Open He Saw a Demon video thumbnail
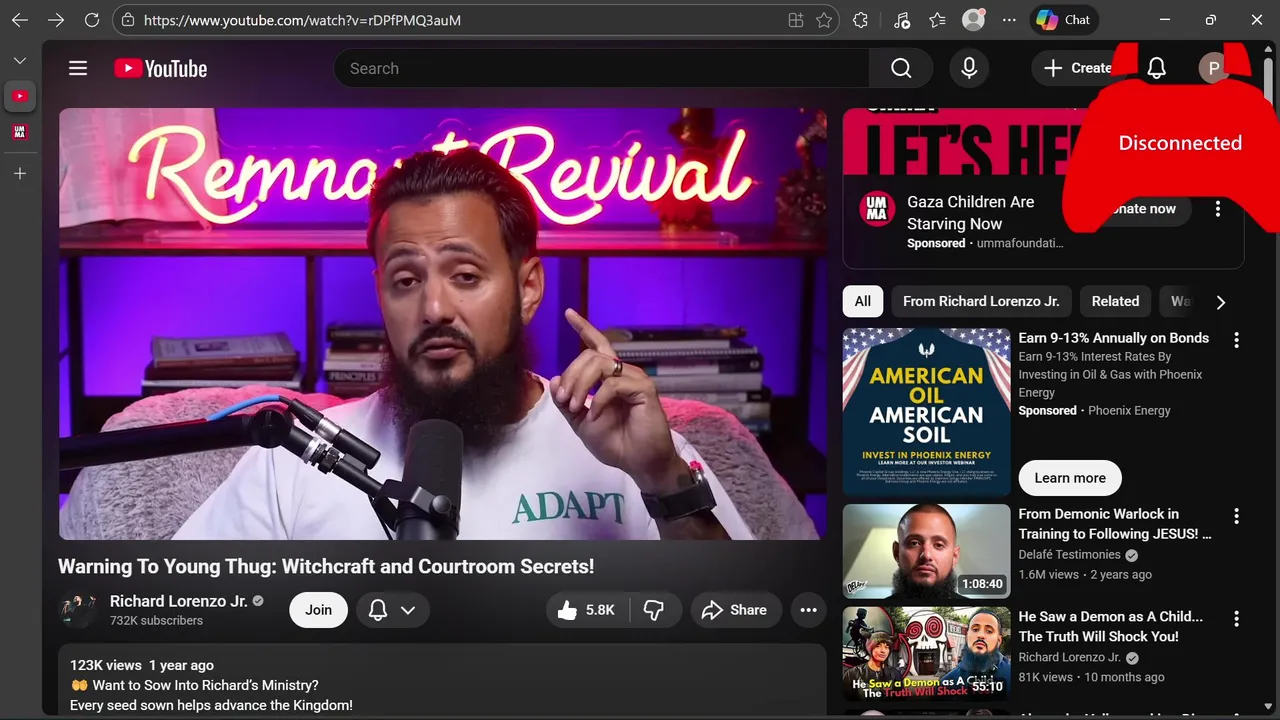This screenshot has height=720, width=1280. [927, 654]
